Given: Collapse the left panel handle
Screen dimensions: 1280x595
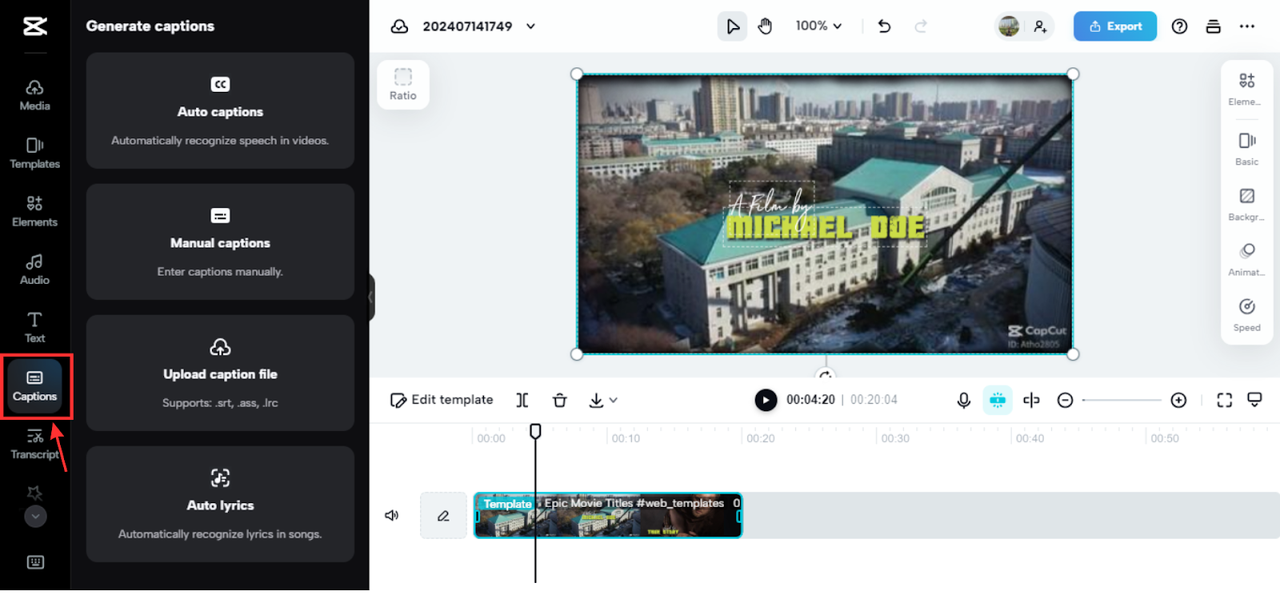Looking at the screenshot, I should 371,297.
